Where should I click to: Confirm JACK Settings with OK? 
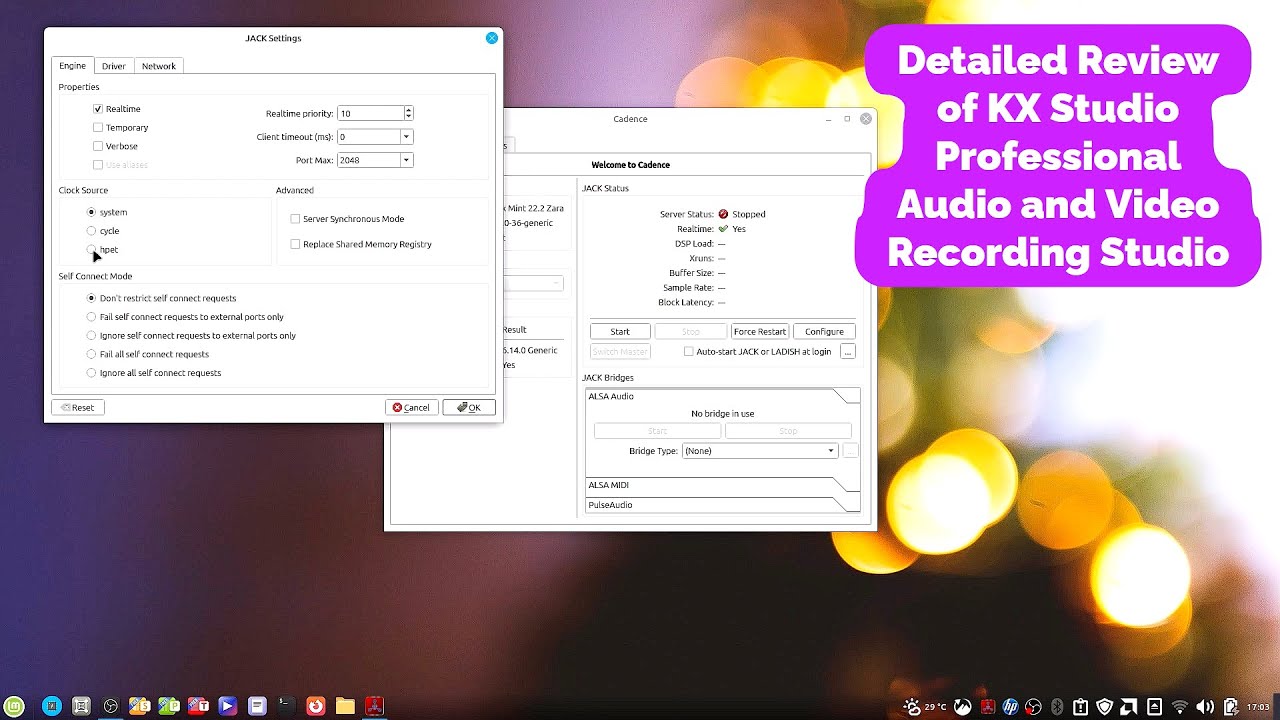pyautogui.click(x=469, y=407)
